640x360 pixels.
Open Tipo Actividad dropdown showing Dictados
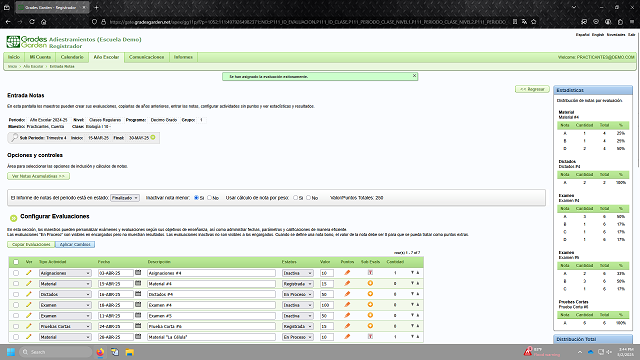point(65,294)
